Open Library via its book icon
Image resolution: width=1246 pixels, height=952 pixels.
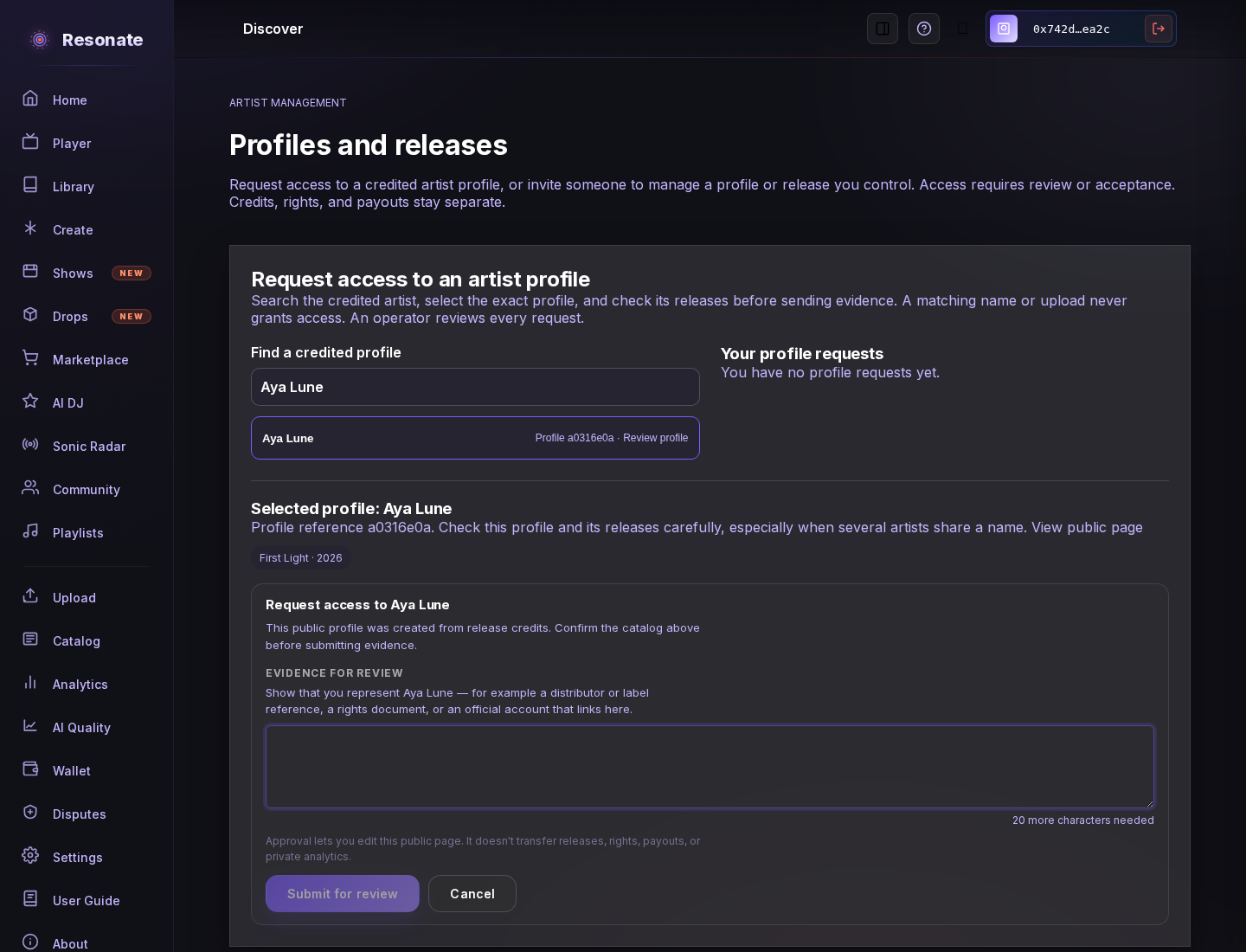[30, 185]
